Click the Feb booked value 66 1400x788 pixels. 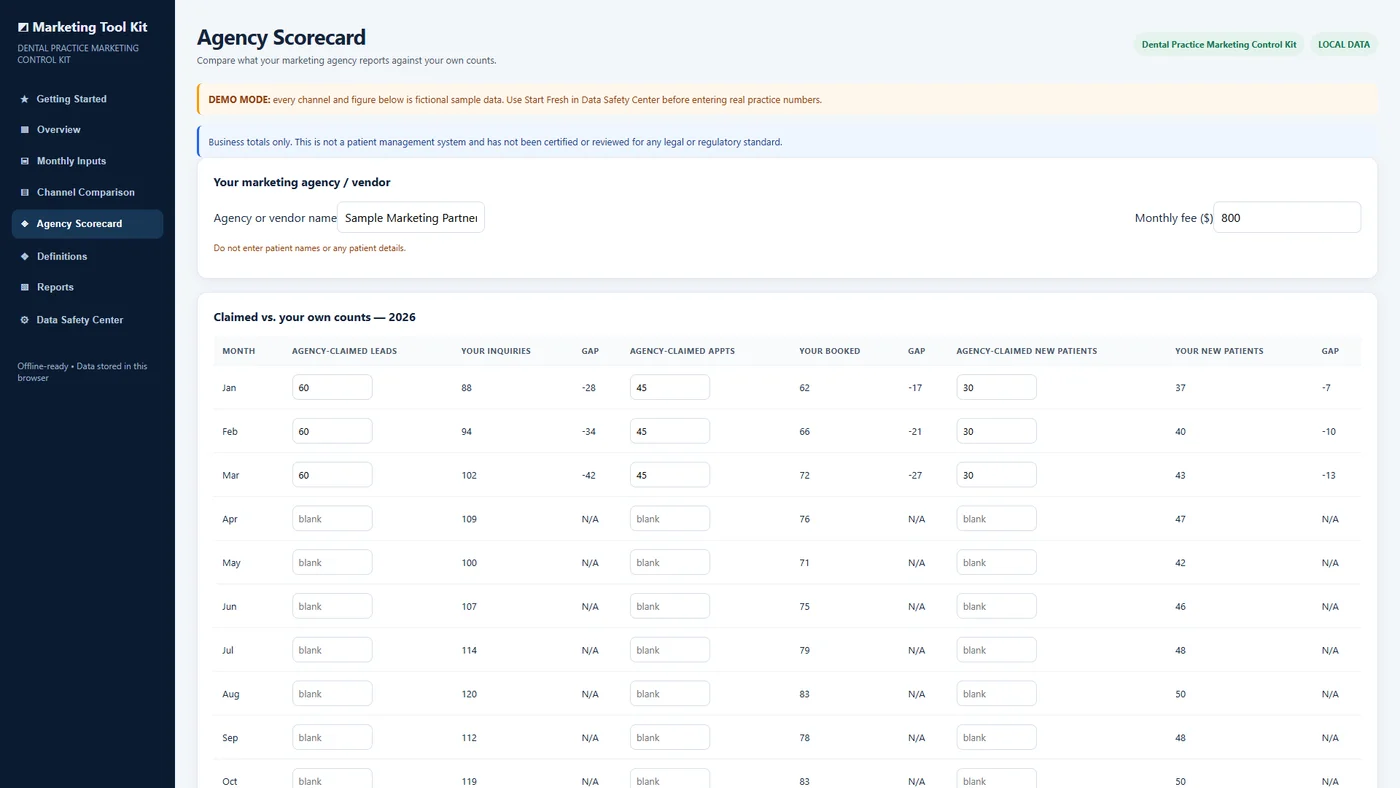tap(805, 432)
